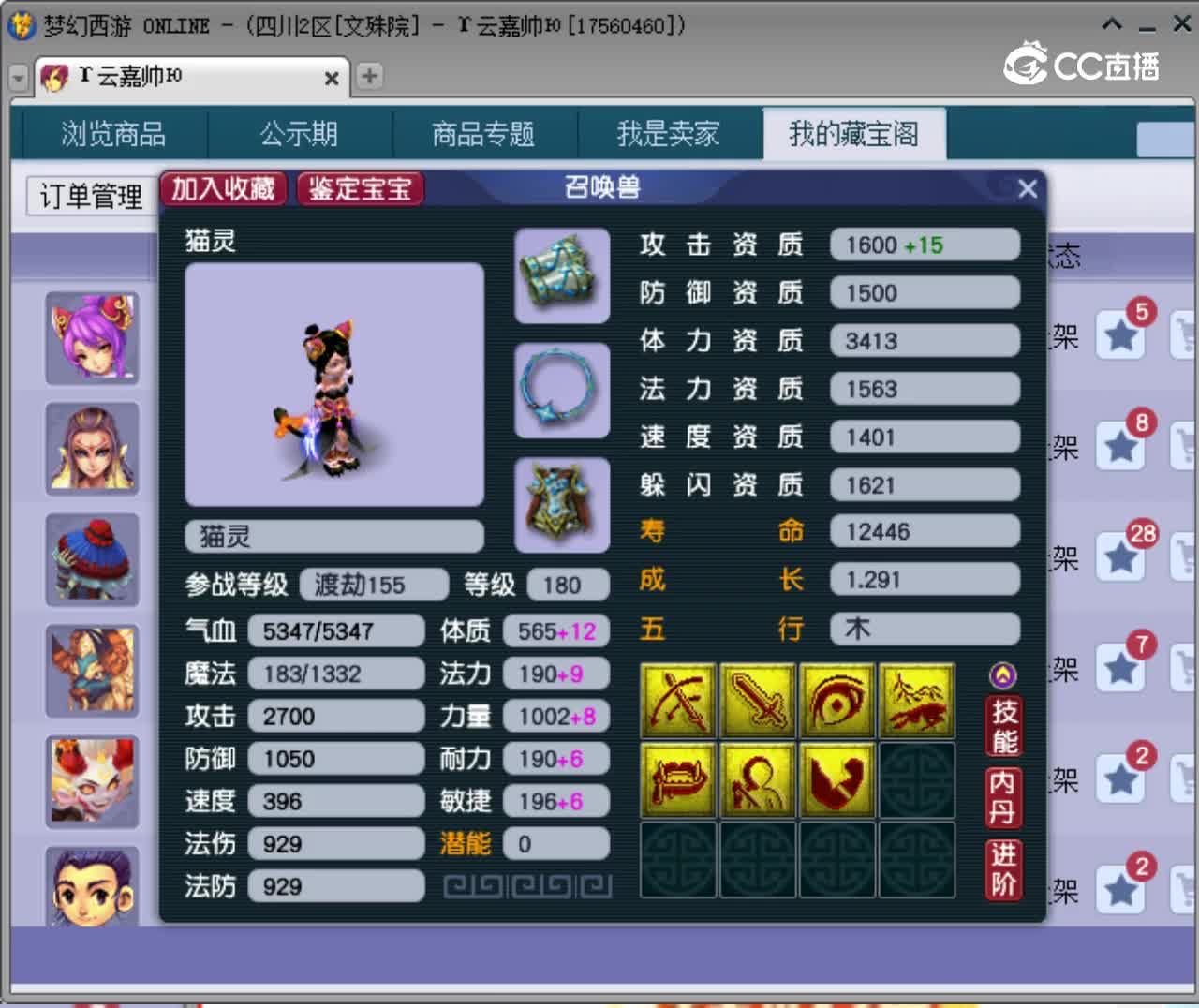This screenshot has height=1008, width=1199.
Task: Switch to the 公示期 tab
Action: coord(299,134)
